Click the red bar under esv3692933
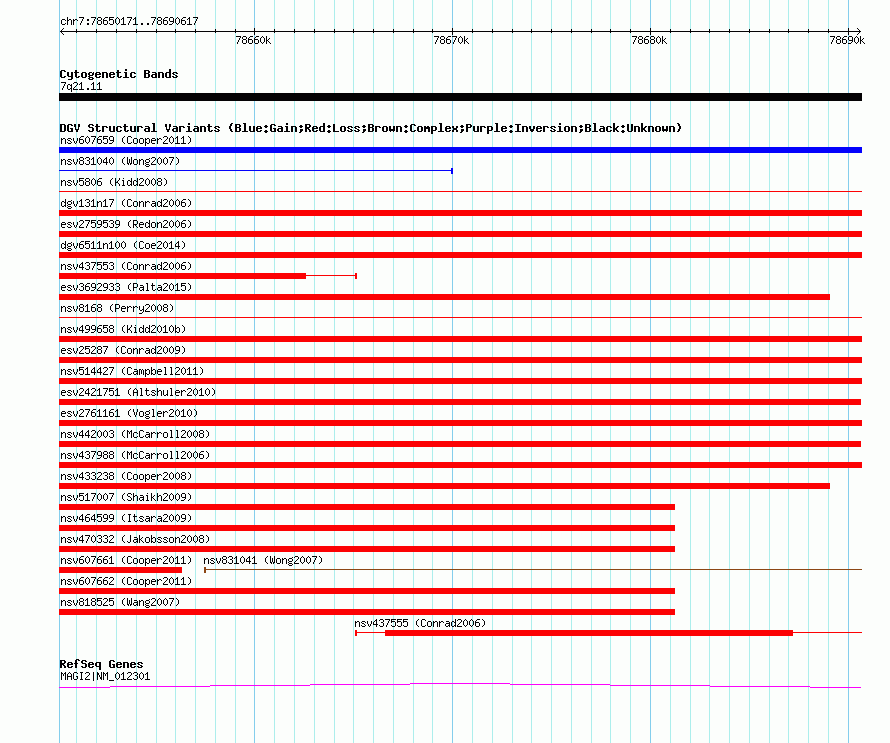 tap(444, 297)
